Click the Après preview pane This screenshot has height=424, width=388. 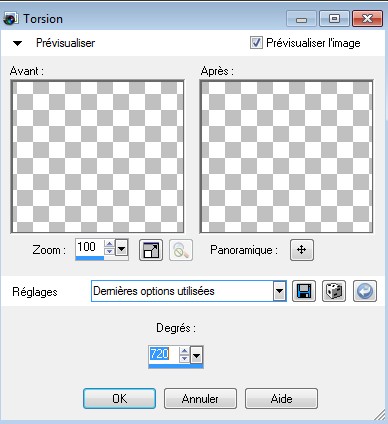pyautogui.click(x=286, y=157)
